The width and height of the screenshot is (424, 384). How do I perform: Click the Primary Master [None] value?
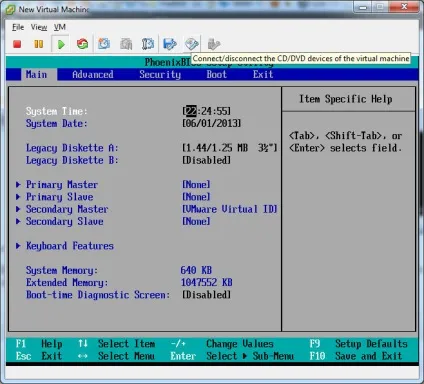[x=196, y=184]
